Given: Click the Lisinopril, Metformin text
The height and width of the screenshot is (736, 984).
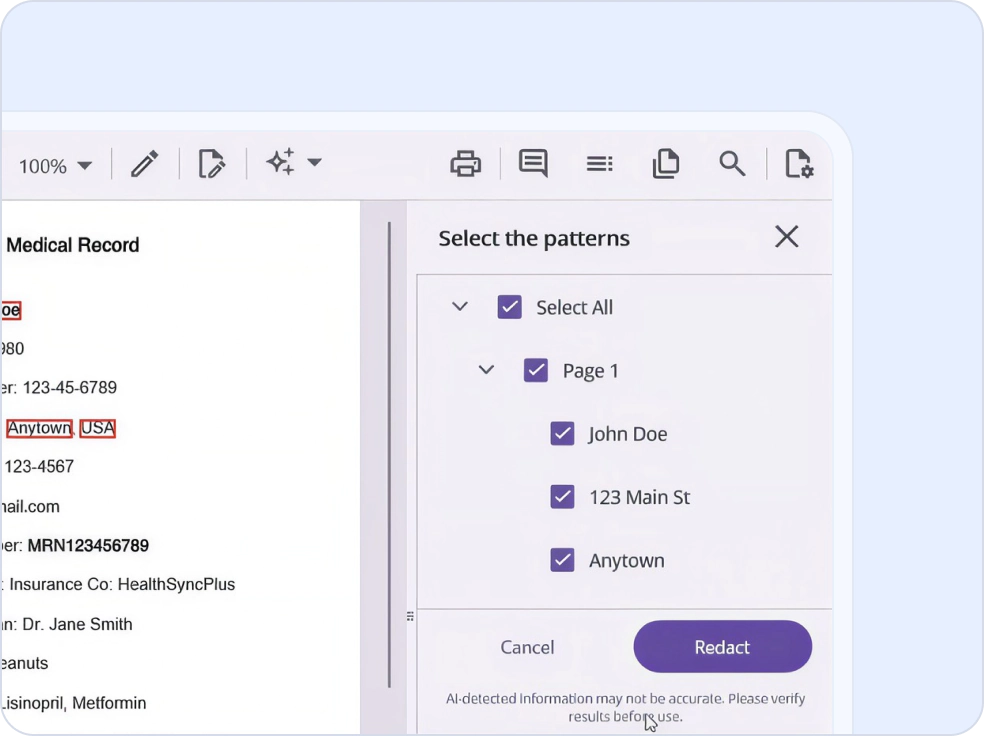Looking at the screenshot, I should click(x=73, y=703).
